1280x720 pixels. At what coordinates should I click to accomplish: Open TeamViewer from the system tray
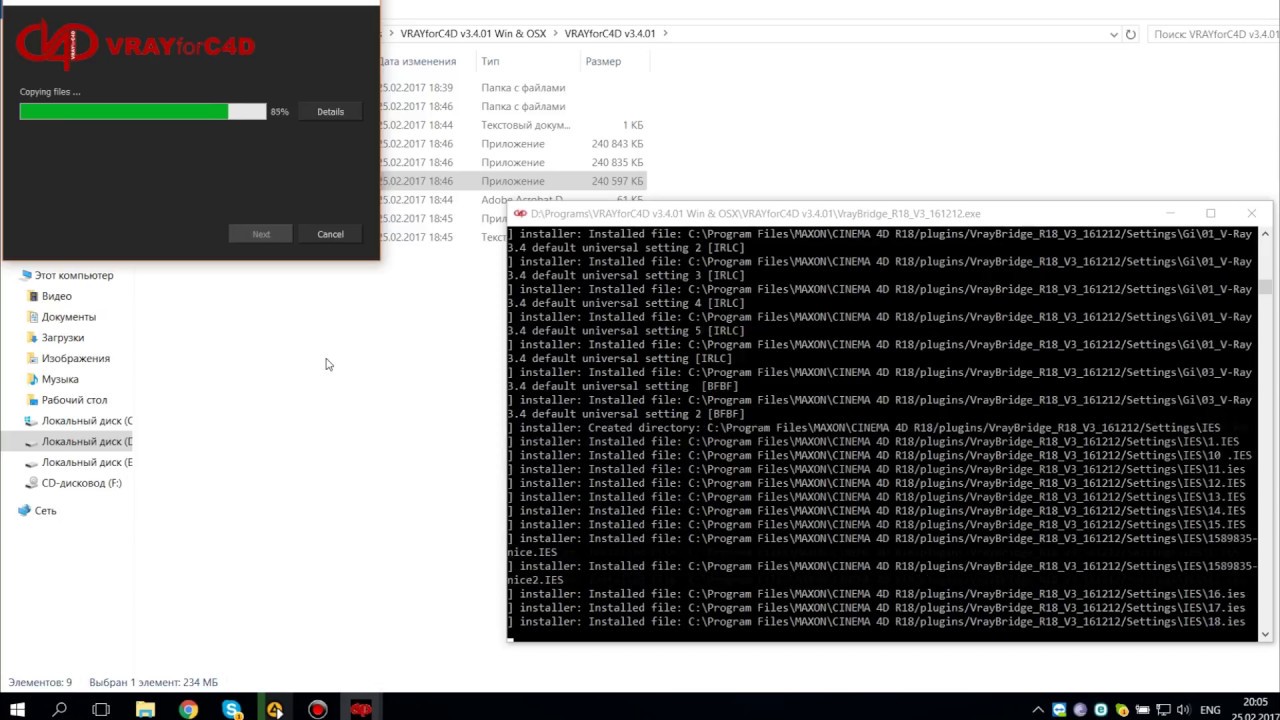(x=1059, y=710)
